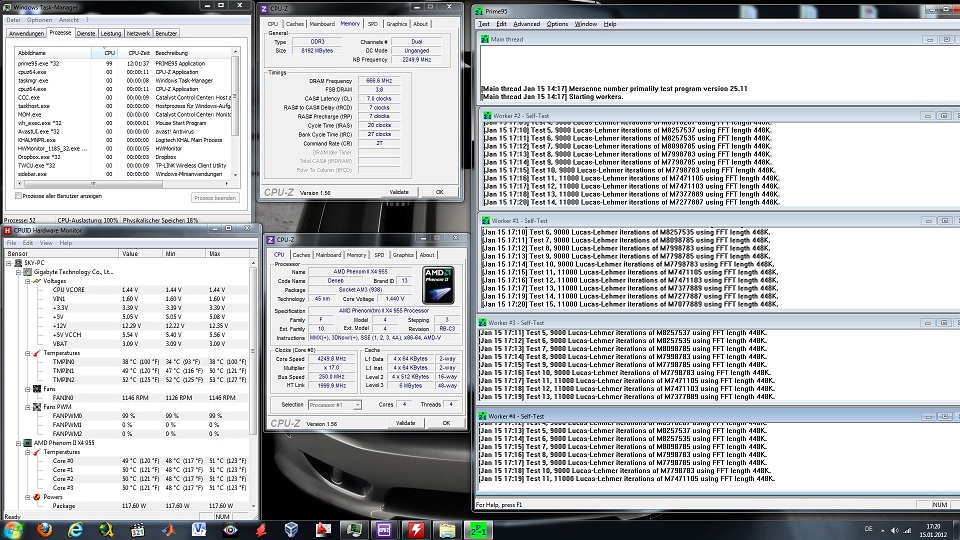Click Validate in the upper CPU-Z window

(399, 192)
